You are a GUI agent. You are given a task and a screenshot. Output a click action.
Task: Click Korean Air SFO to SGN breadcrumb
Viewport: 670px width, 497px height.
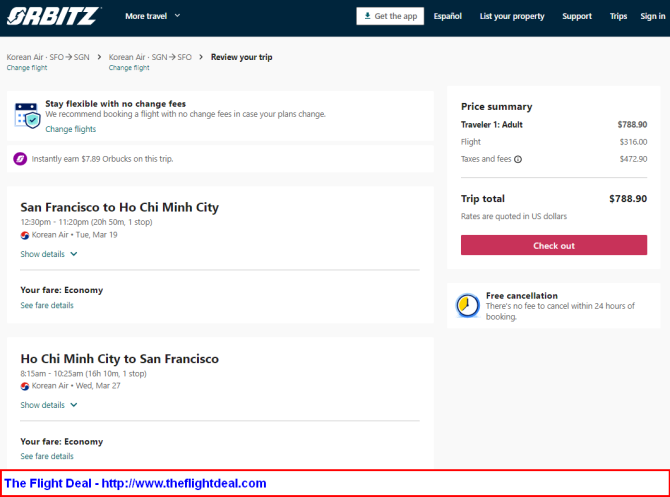48,57
